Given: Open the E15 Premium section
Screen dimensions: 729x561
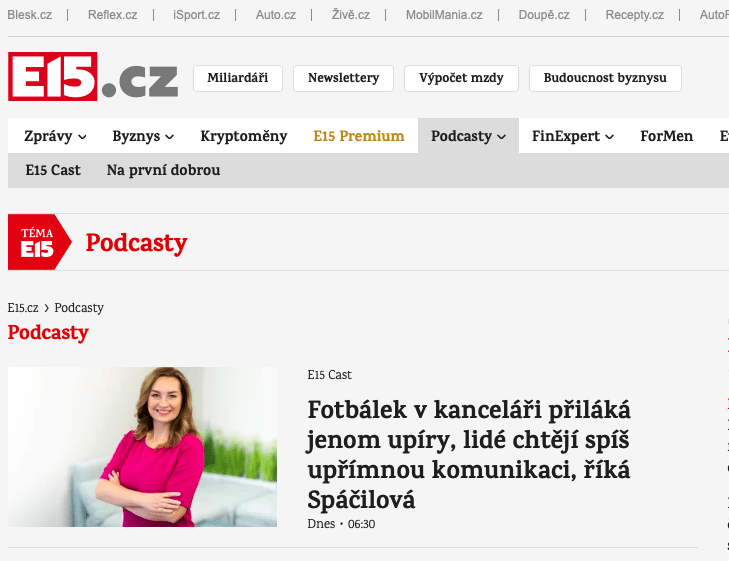Looking at the screenshot, I should point(359,136).
